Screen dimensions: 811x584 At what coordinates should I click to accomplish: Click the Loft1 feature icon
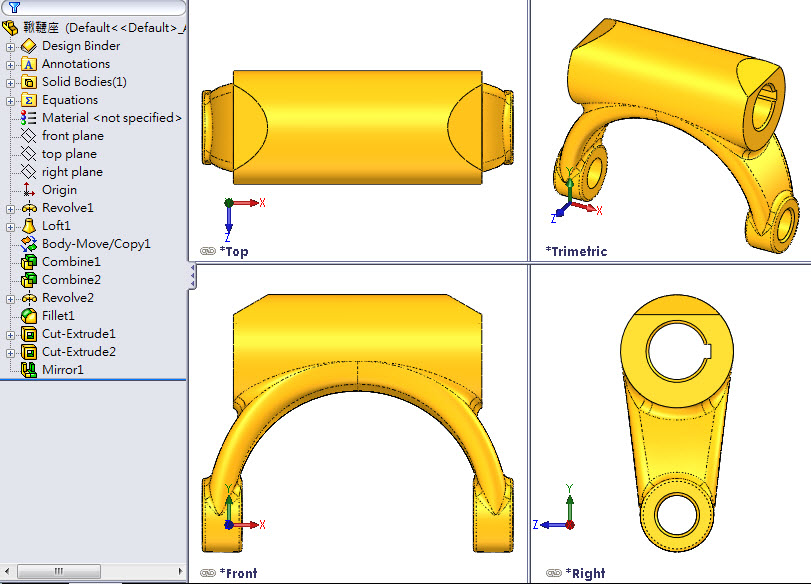29,226
